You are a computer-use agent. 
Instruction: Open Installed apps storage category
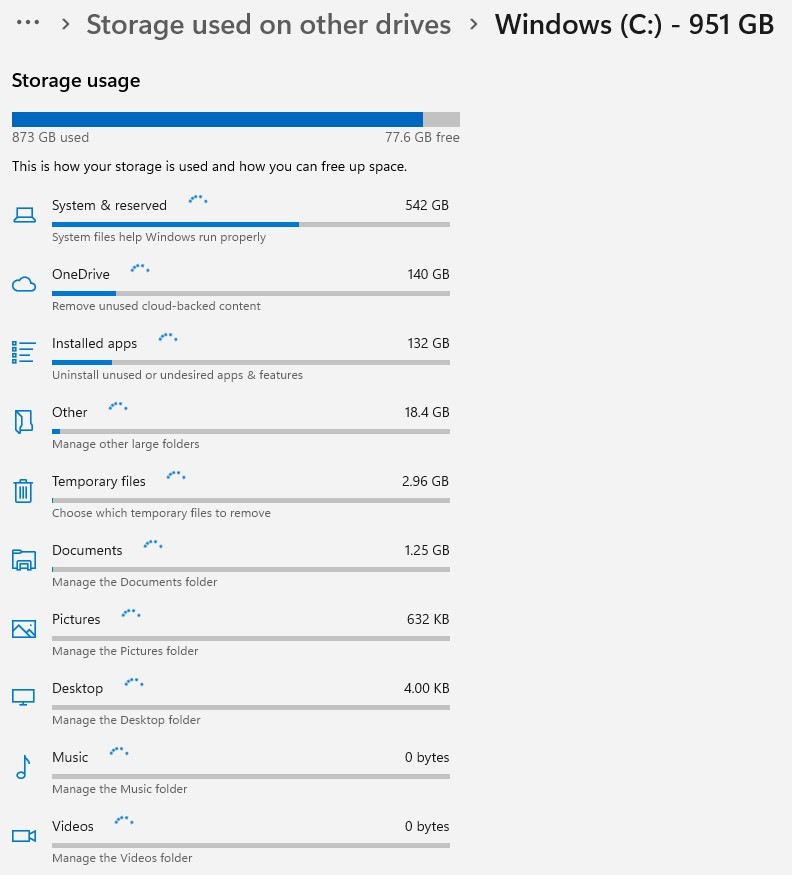point(94,344)
